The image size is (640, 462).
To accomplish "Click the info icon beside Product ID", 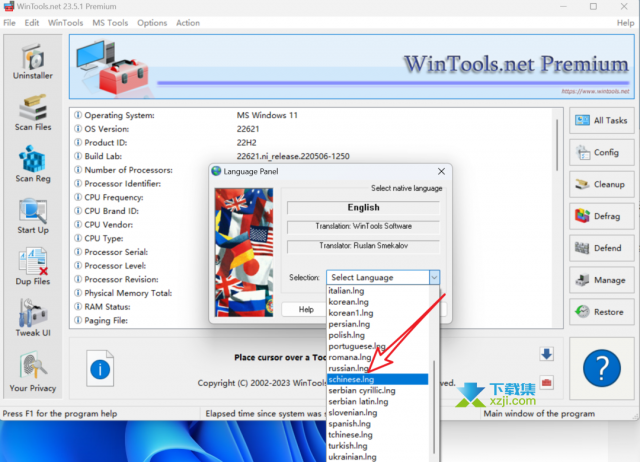I will [78, 142].
